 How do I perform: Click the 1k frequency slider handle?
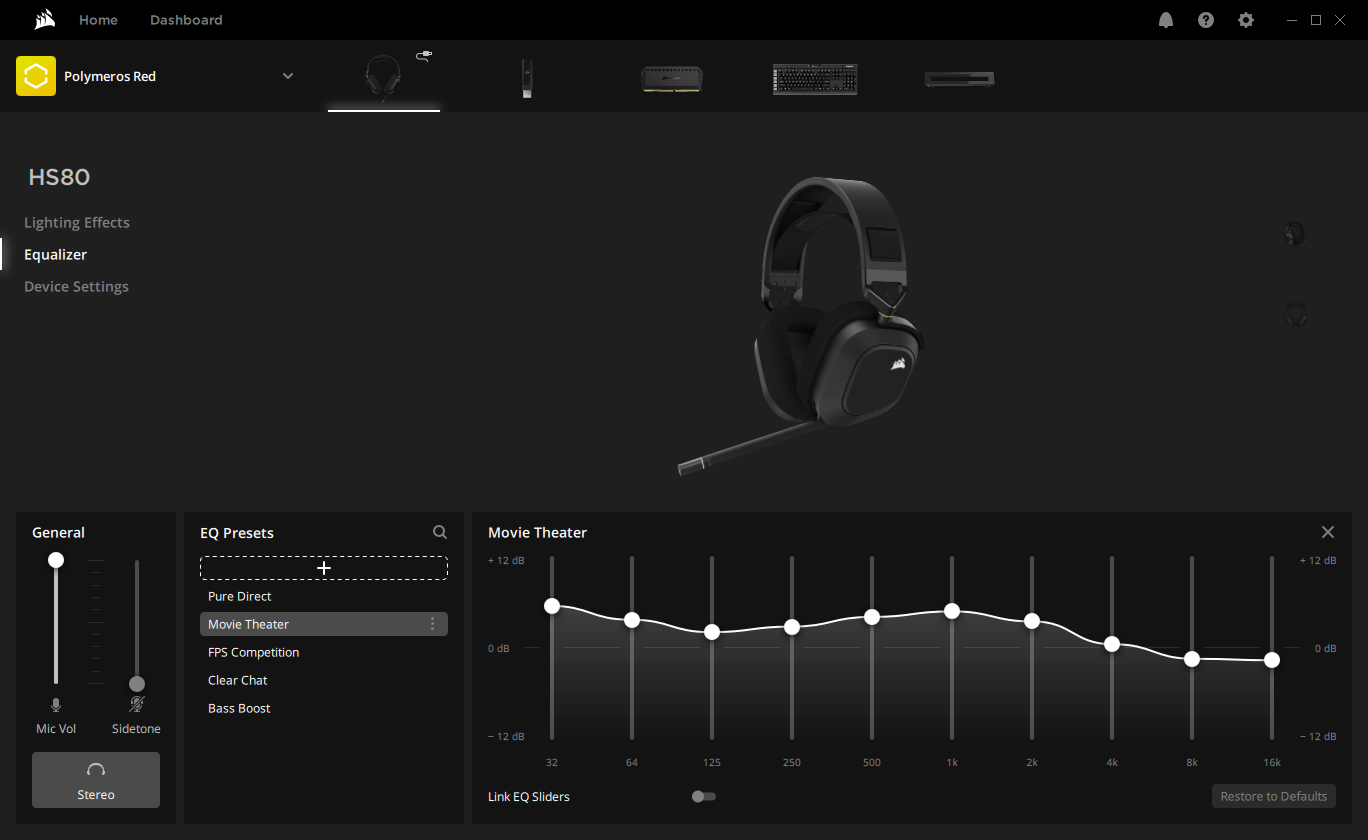(952, 611)
